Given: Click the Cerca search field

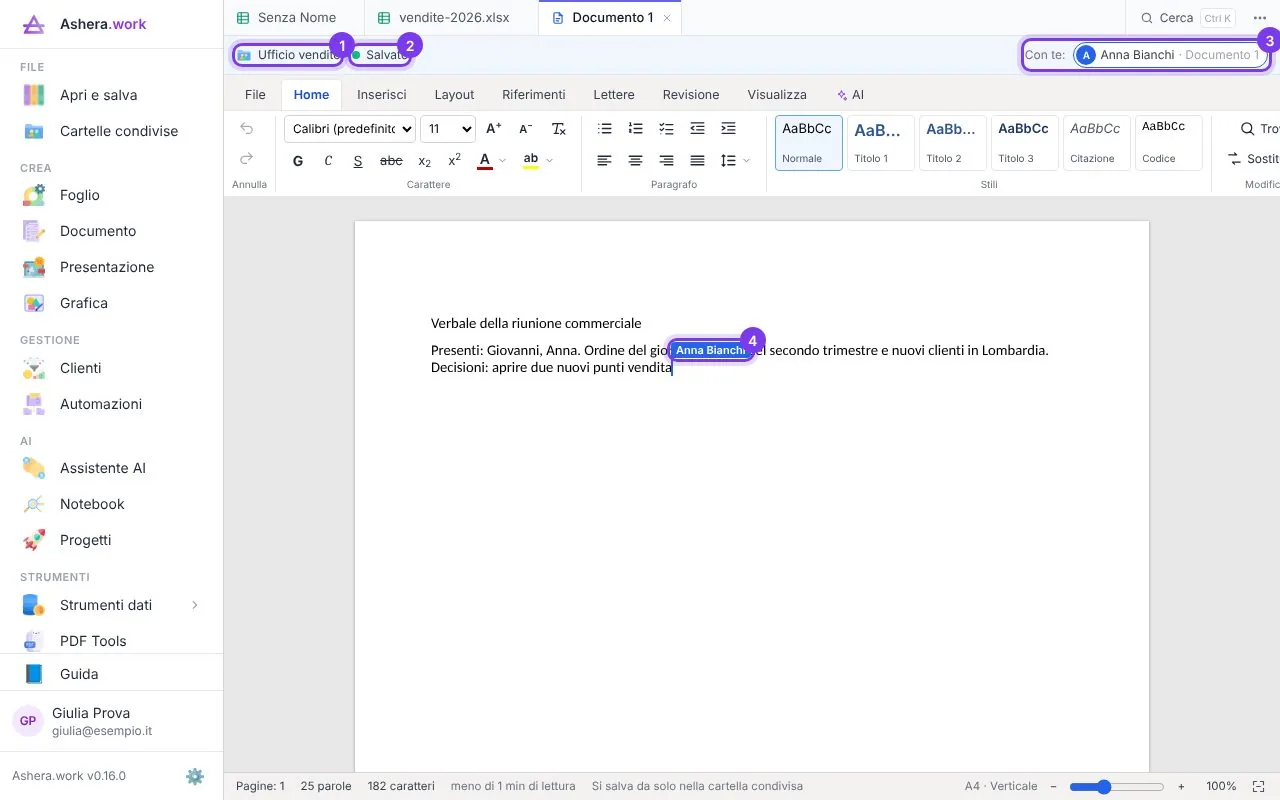Looking at the screenshot, I should point(1188,18).
